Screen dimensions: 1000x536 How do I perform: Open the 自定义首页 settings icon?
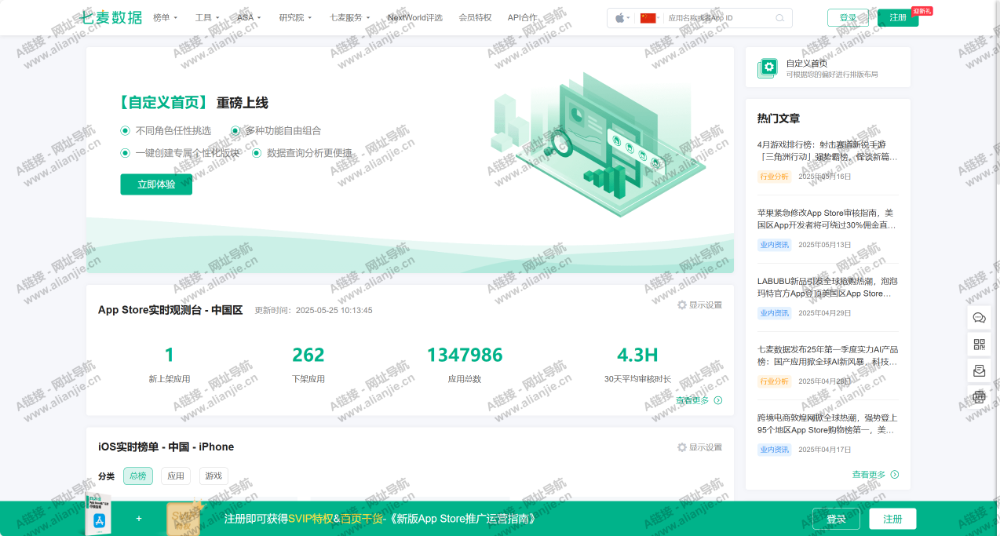point(768,67)
